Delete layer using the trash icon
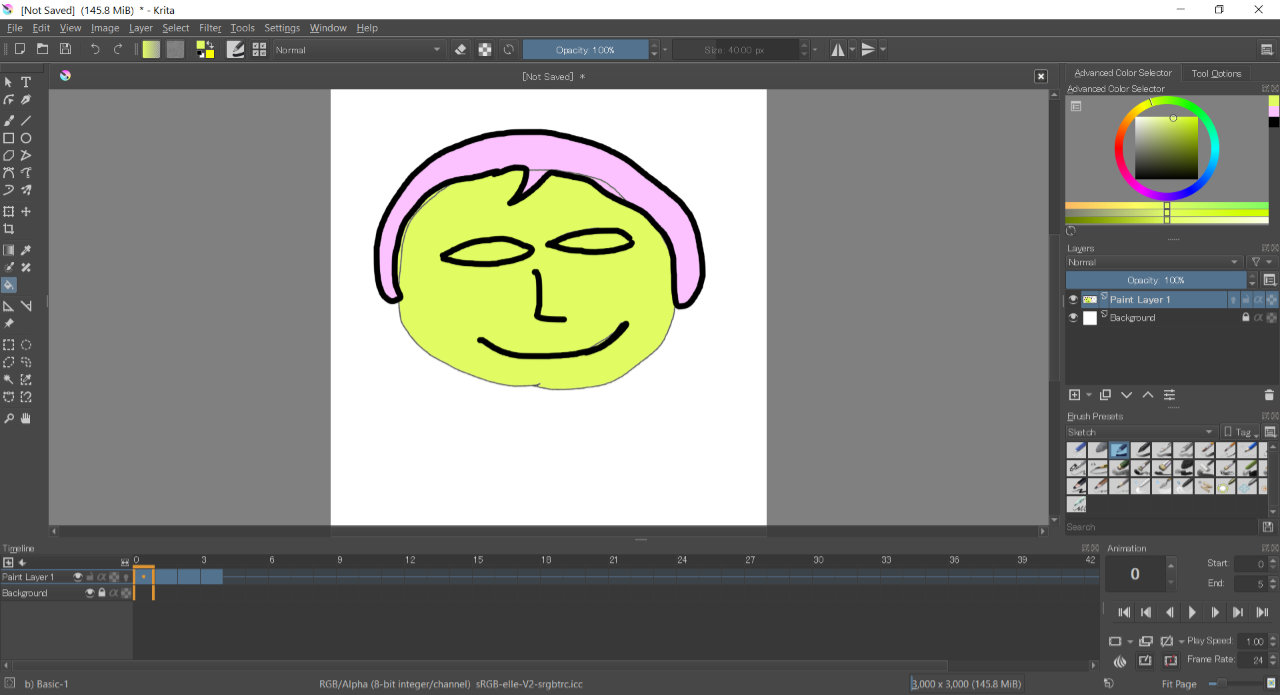This screenshot has width=1280, height=695. point(1269,395)
